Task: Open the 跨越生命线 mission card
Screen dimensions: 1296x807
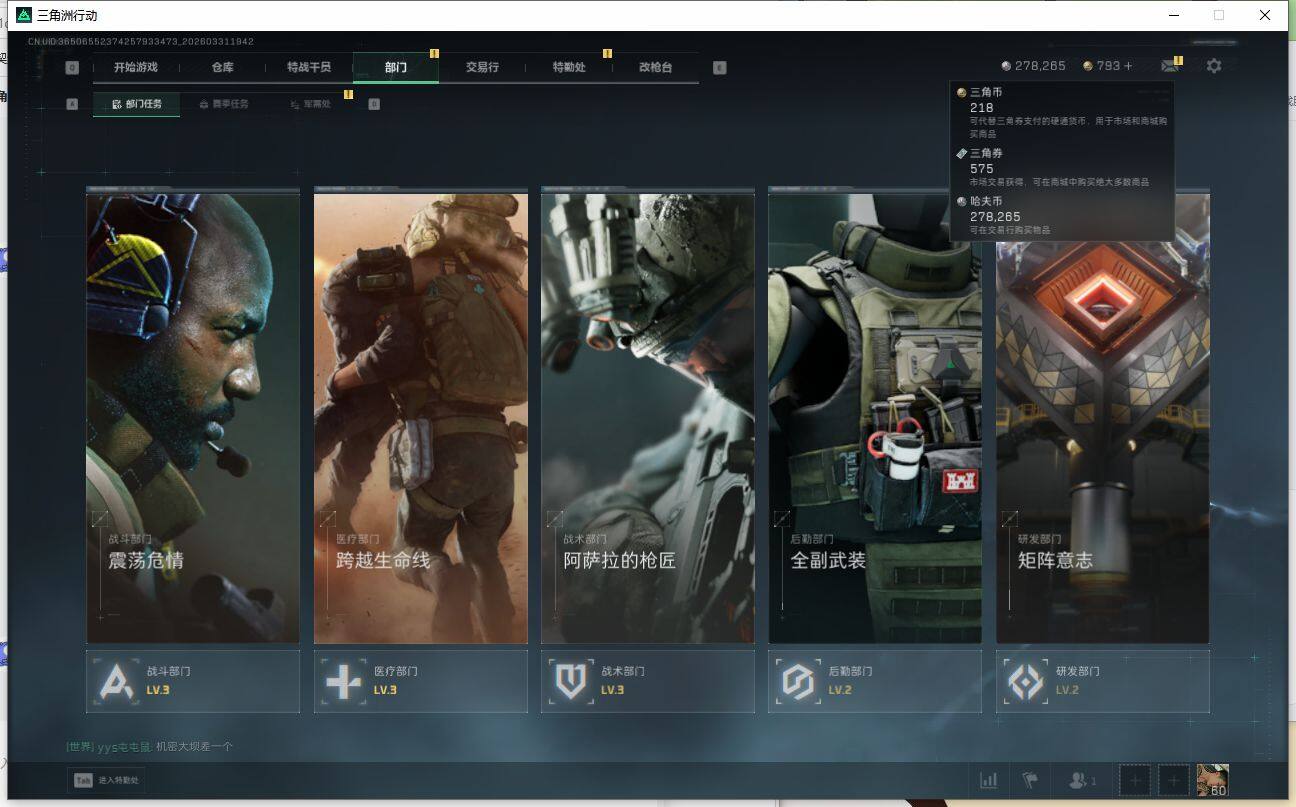Action: click(x=421, y=418)
